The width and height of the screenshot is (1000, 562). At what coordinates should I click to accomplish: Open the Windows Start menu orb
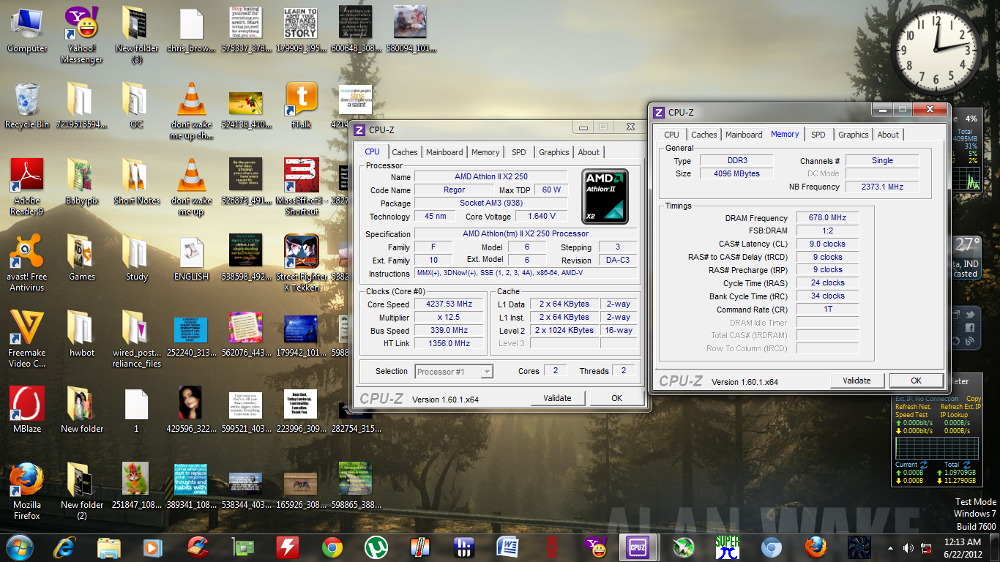coord(19,547)
